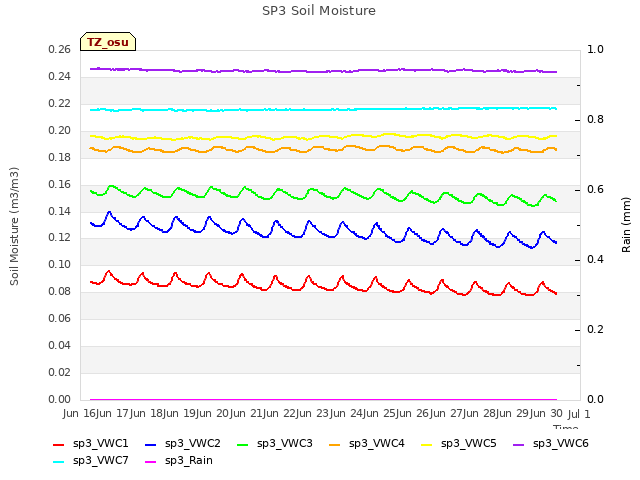Click the sp3_Rain magenta legend swatch
The width and height of the screenshot is (640, 480).
[x=151, y=462]
